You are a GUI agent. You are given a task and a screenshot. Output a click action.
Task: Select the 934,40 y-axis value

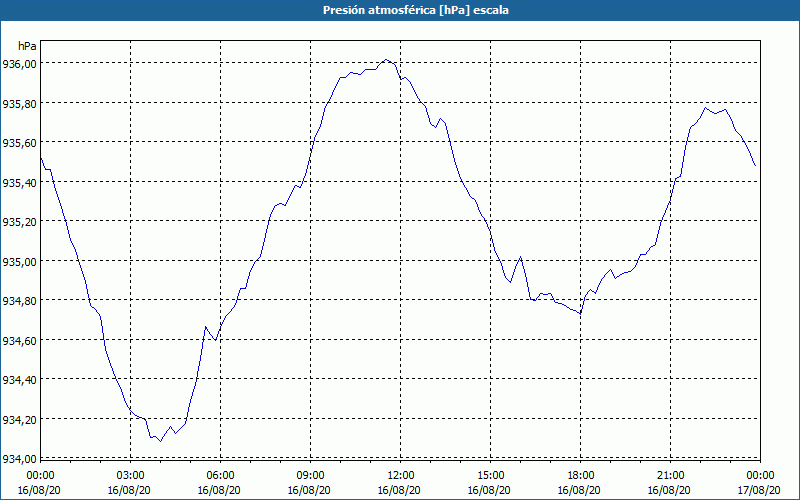pyautogui.click(x=19, y=380)
